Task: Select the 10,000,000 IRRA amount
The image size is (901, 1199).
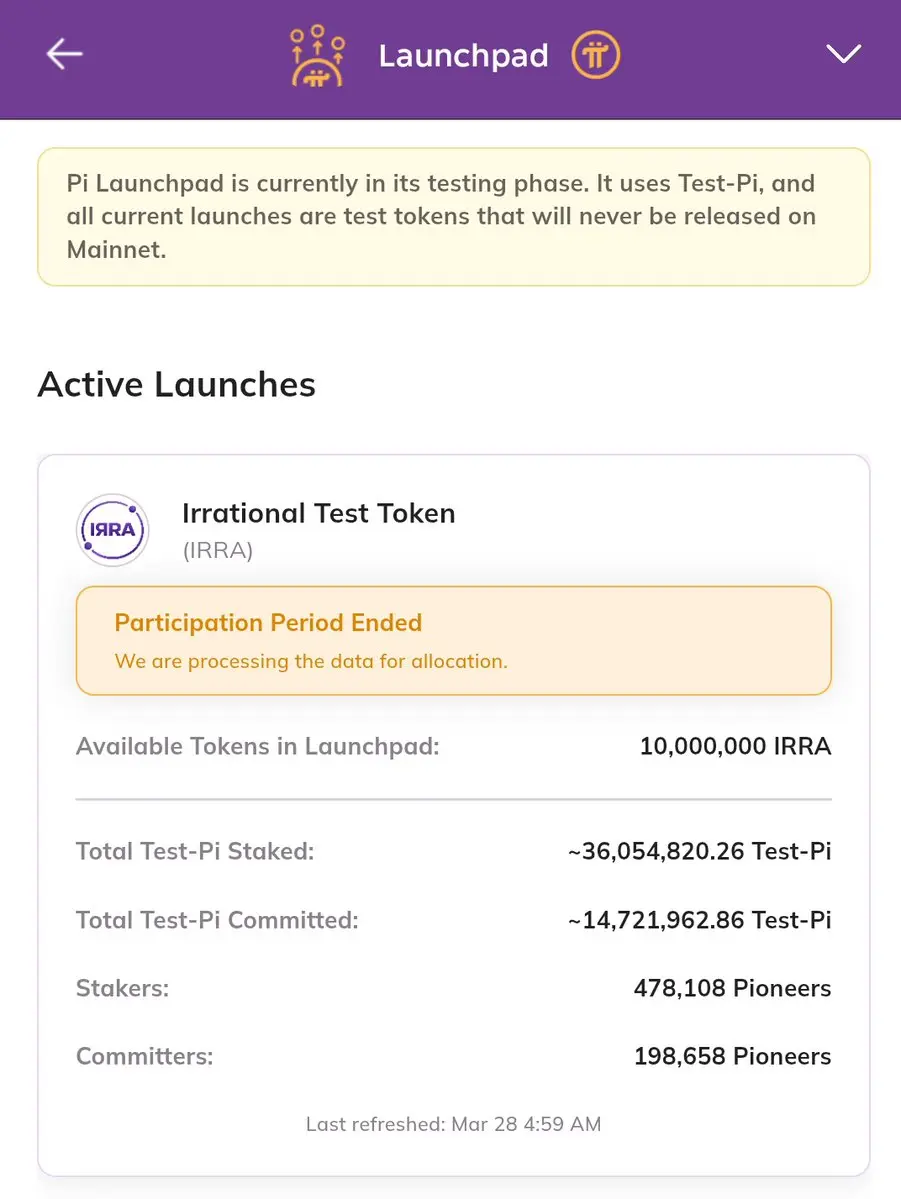Action: pyautogui.click(x=735, y=746)
